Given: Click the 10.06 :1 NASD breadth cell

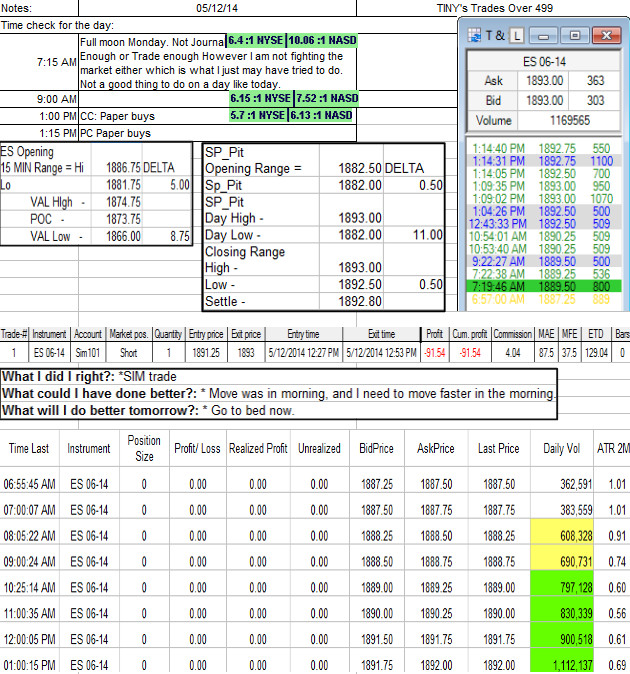Looking at the screenshot, I should coord(322,40).
